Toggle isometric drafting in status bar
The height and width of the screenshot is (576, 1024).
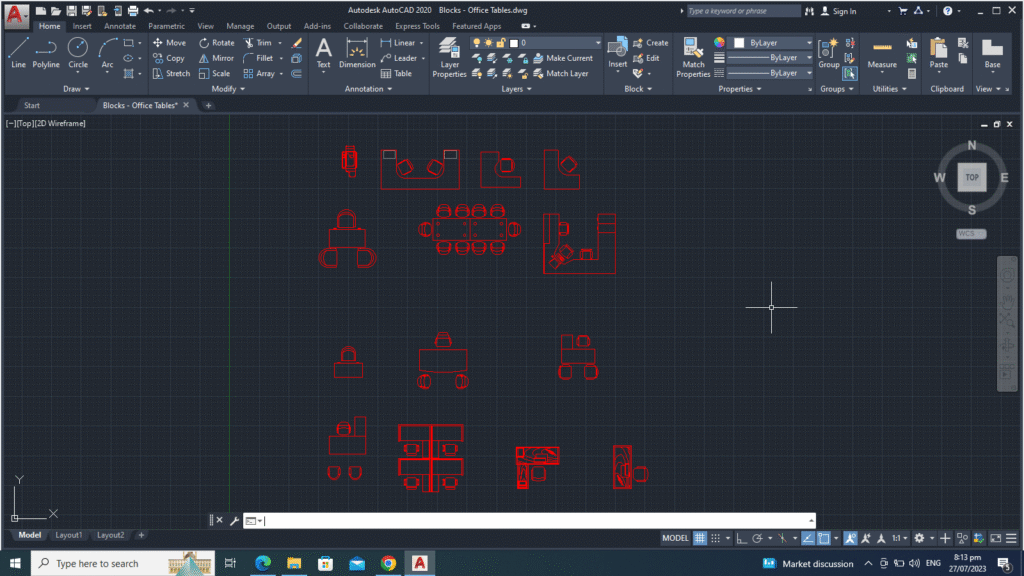pos(782,538)
